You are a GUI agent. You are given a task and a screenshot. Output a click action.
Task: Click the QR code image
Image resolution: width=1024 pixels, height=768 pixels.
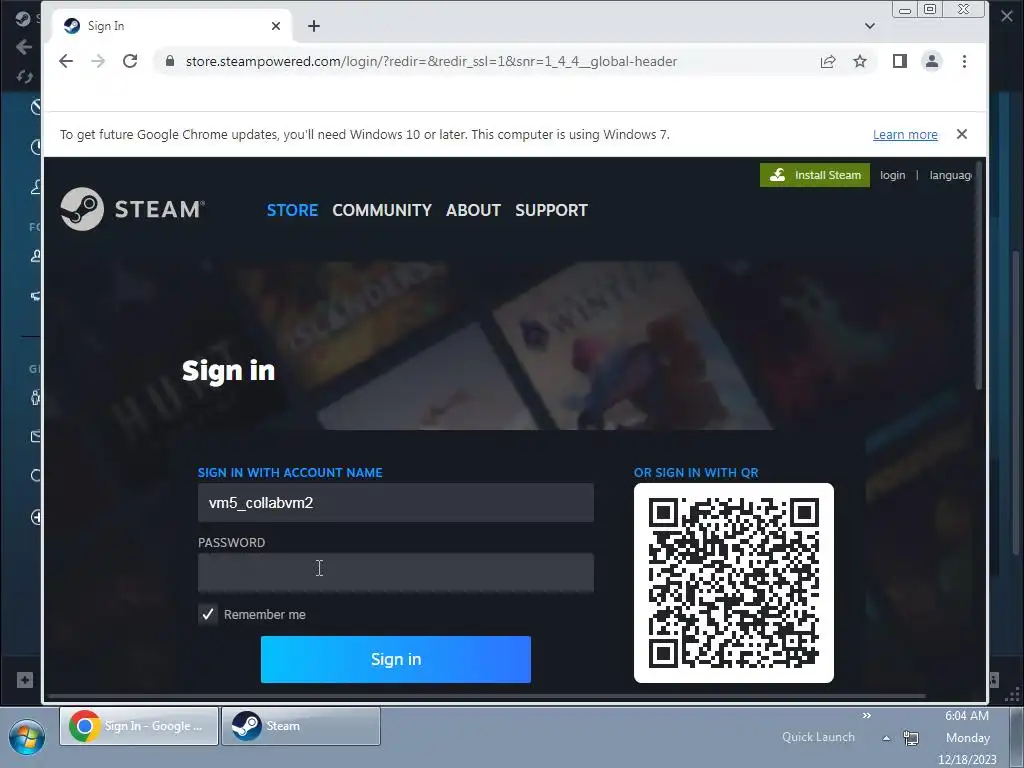click(x=733, y=583)
